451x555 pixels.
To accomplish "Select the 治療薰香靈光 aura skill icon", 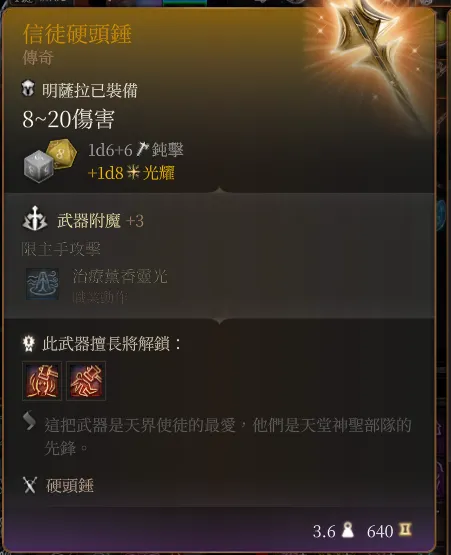I will coord(42,284).
